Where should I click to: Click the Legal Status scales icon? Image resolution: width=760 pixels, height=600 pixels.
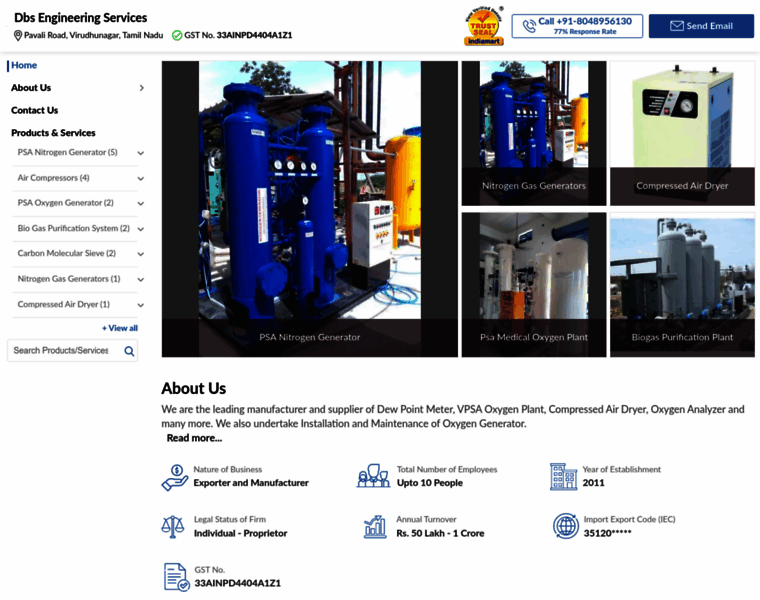click(173, 527)
